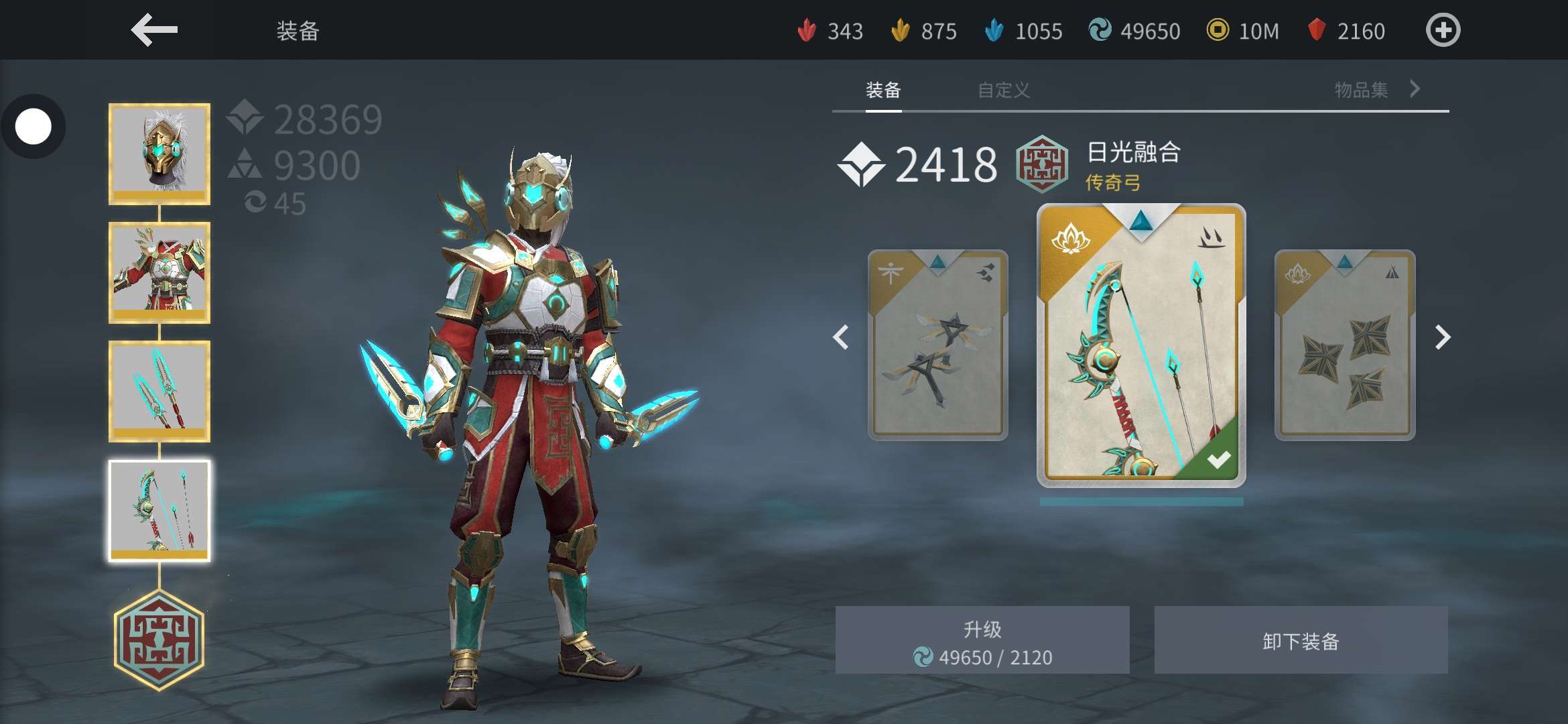This screenshot has height=724, width=1568.
Task: Select the winged blades weapon card
Action: click(938, 345)
